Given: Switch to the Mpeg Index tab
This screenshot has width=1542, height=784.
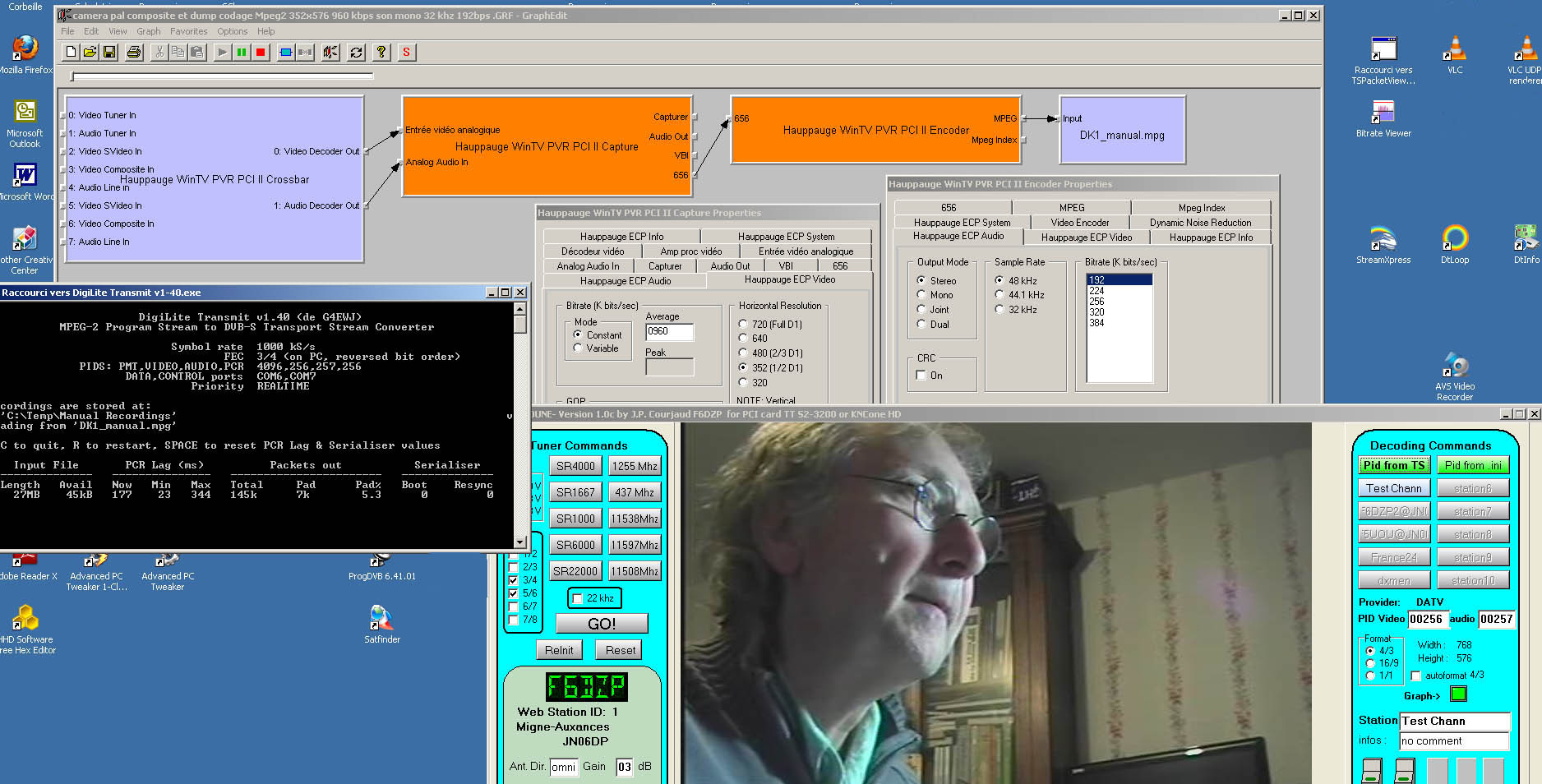Looking at the screenshot, I should 1201,208.
